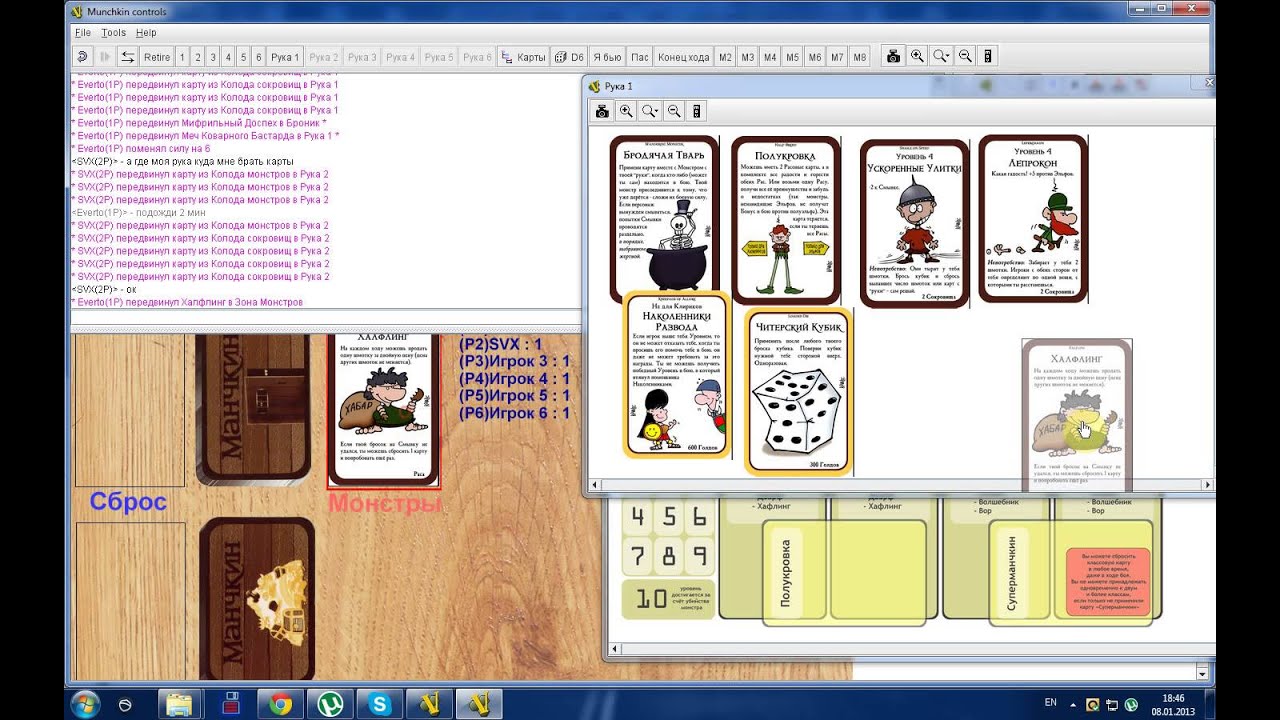
Task: Open Skype from the taskbar
Action: 380,704
